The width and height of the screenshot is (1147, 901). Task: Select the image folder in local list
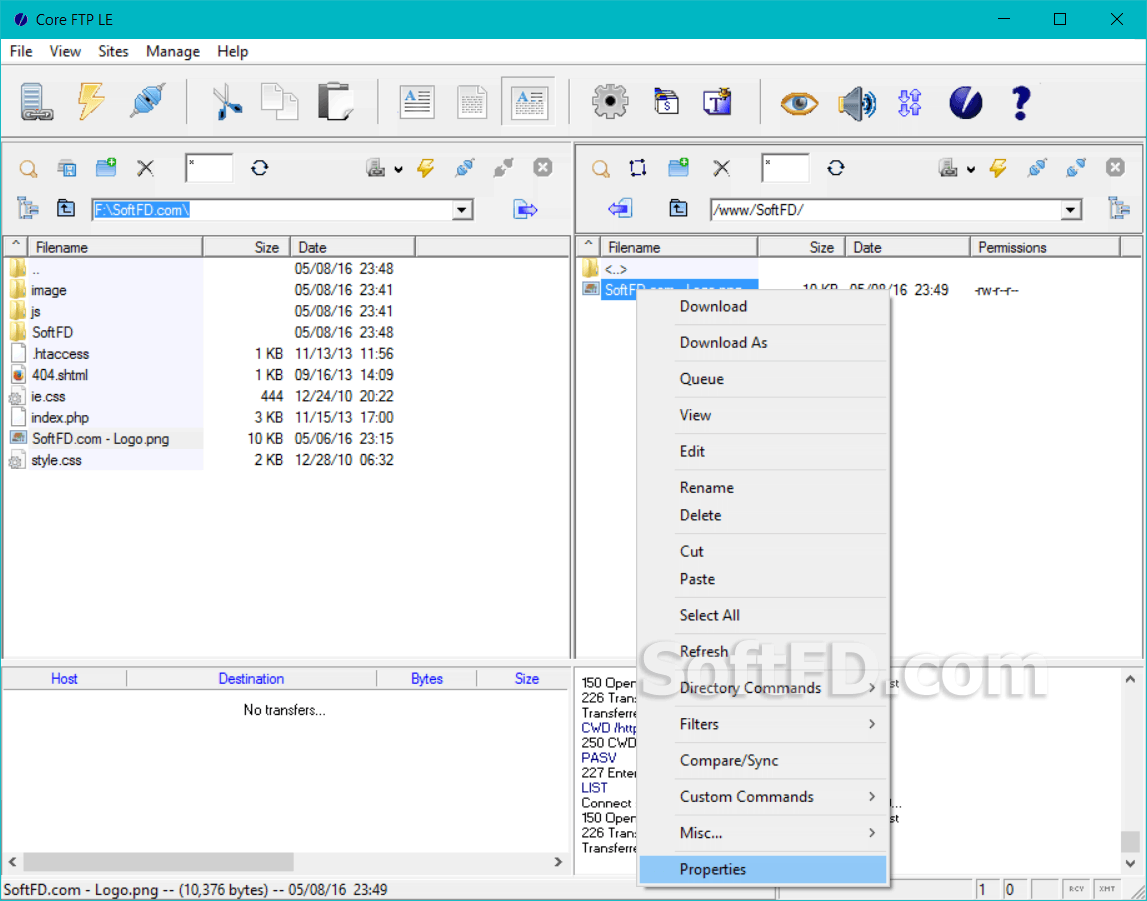pyautogui.click(x=48, y=290)
